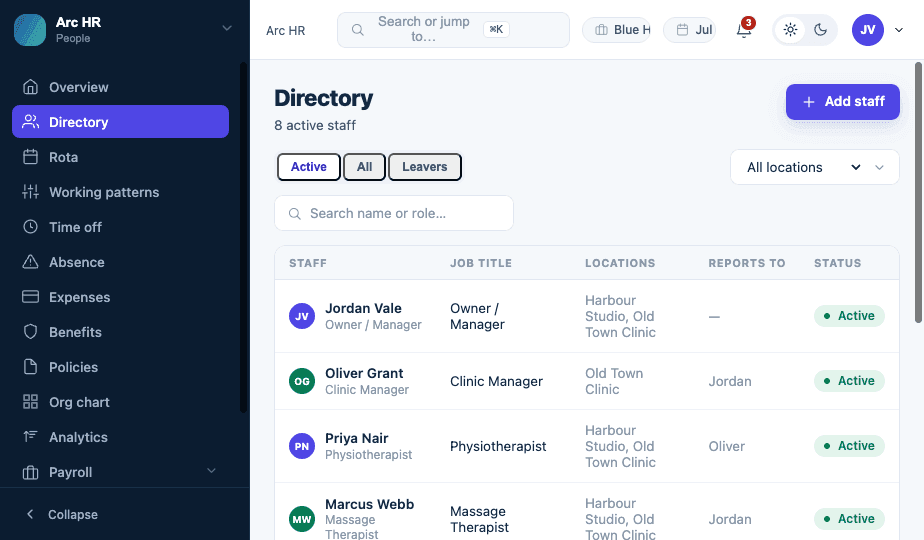Screen dimensions: 924x540
Task: Open Oliver Grant's staff profile name
Action: tap(364, 373)
